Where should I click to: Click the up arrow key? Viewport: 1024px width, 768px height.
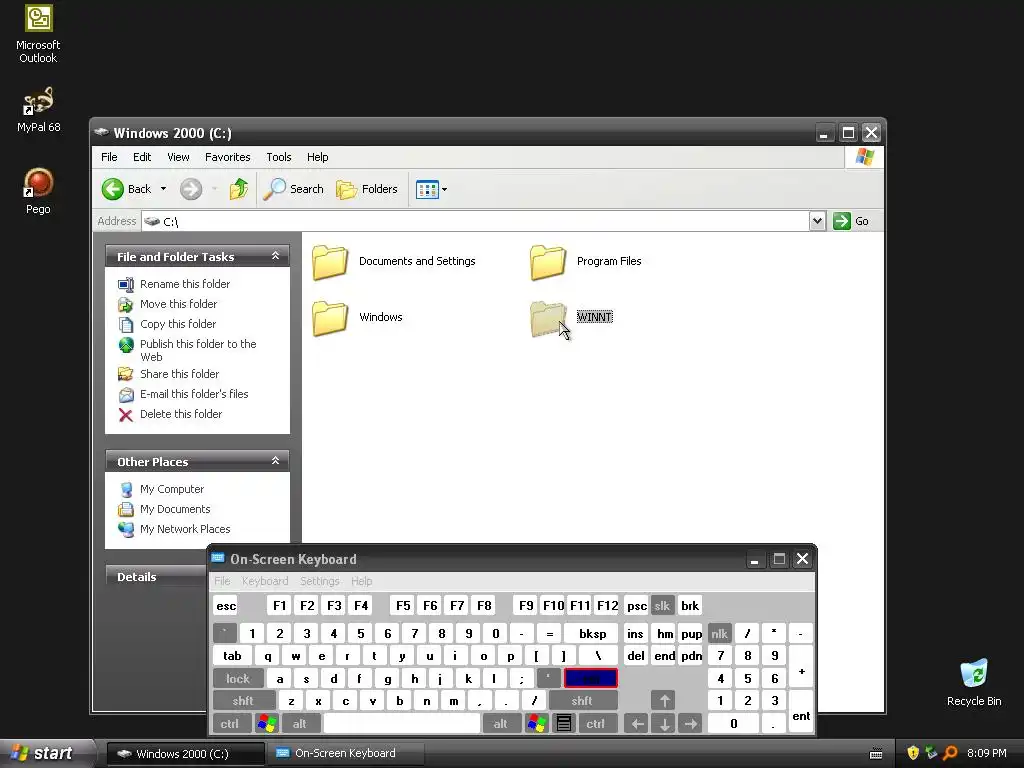click(x=664, y=701)
